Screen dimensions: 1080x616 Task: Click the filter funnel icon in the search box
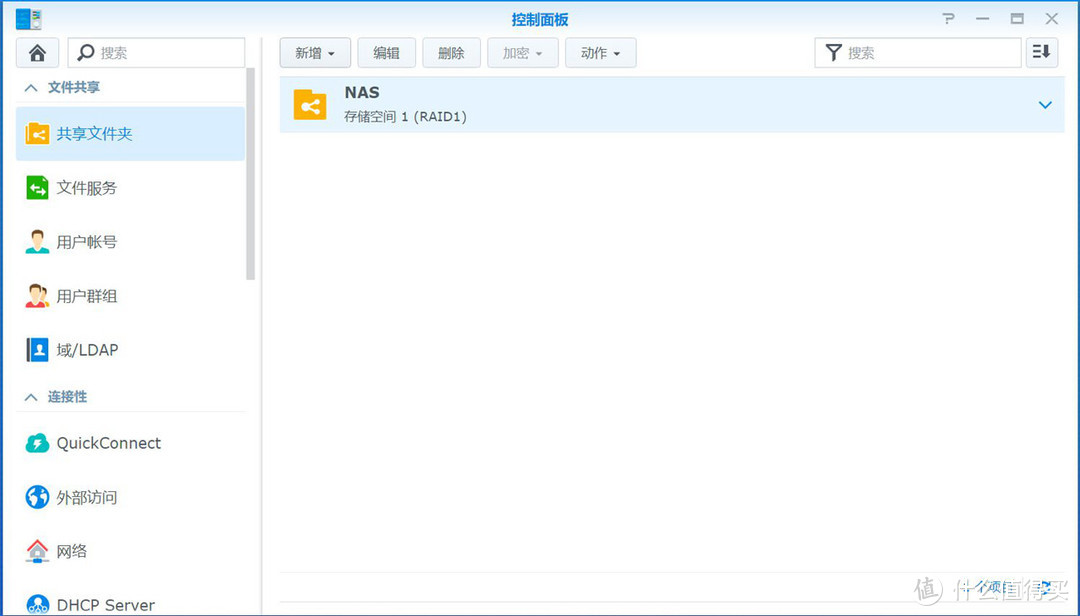[833, 52]
